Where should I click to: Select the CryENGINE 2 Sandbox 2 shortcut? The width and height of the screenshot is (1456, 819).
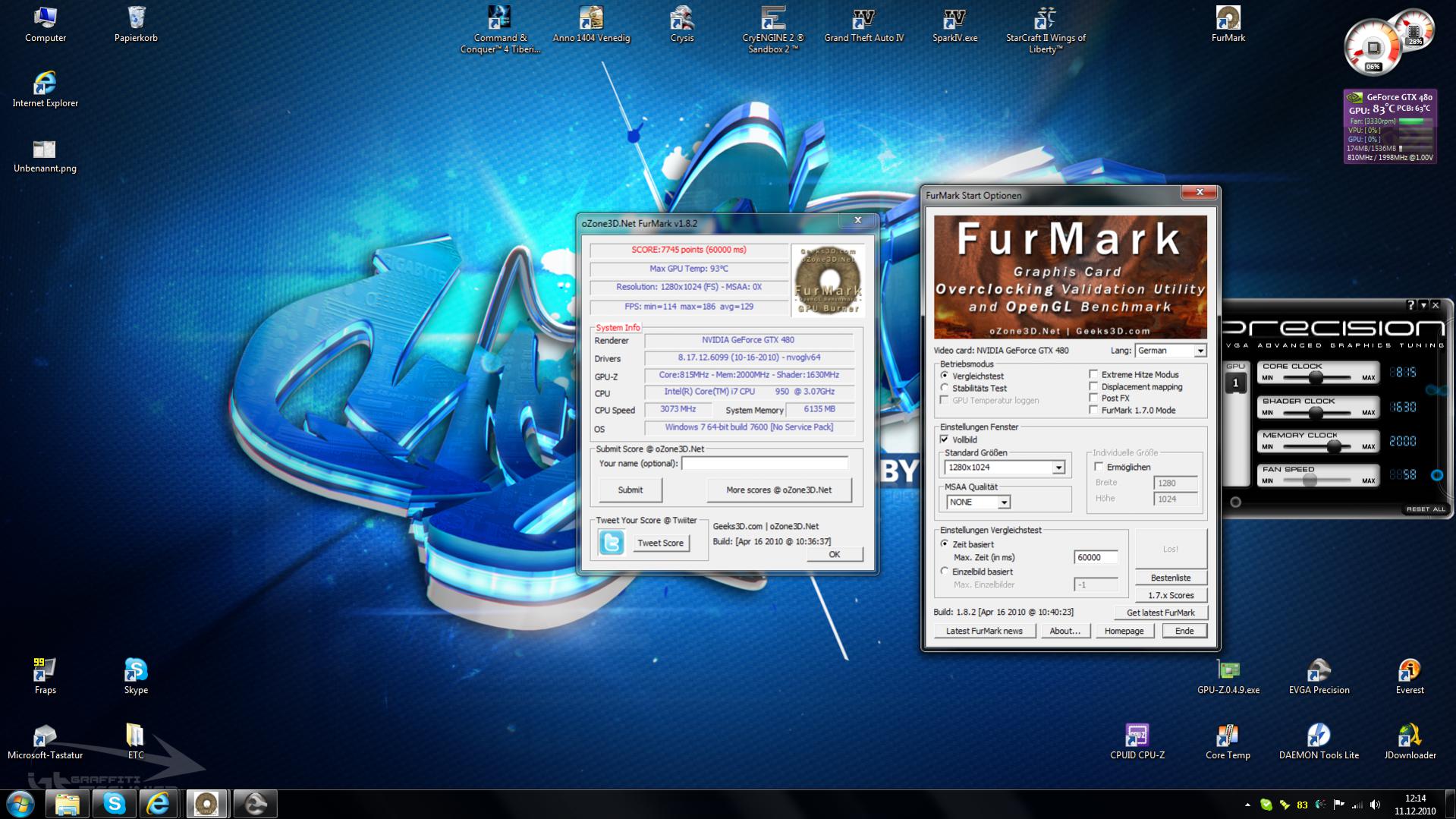tap(773, 30)
